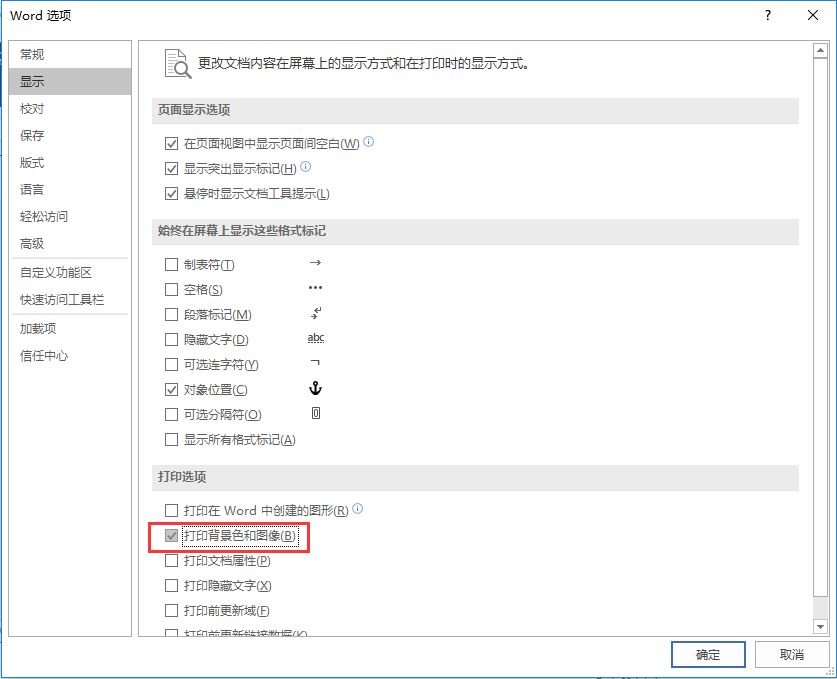Click the 取消 button

(x=791, y=654)
